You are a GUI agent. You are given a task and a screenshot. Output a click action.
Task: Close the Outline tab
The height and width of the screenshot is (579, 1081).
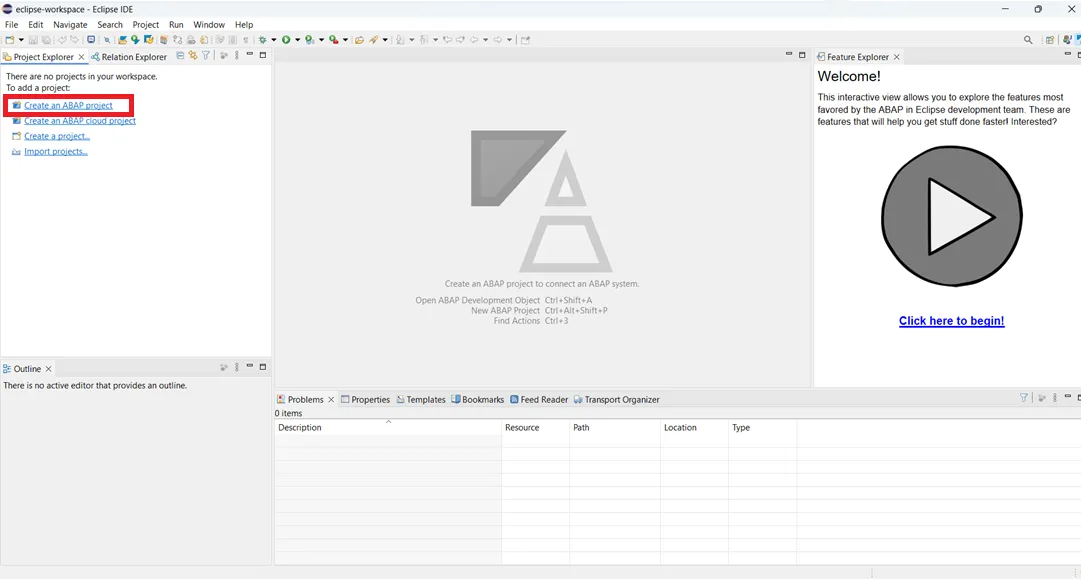[x=48, y=369]
